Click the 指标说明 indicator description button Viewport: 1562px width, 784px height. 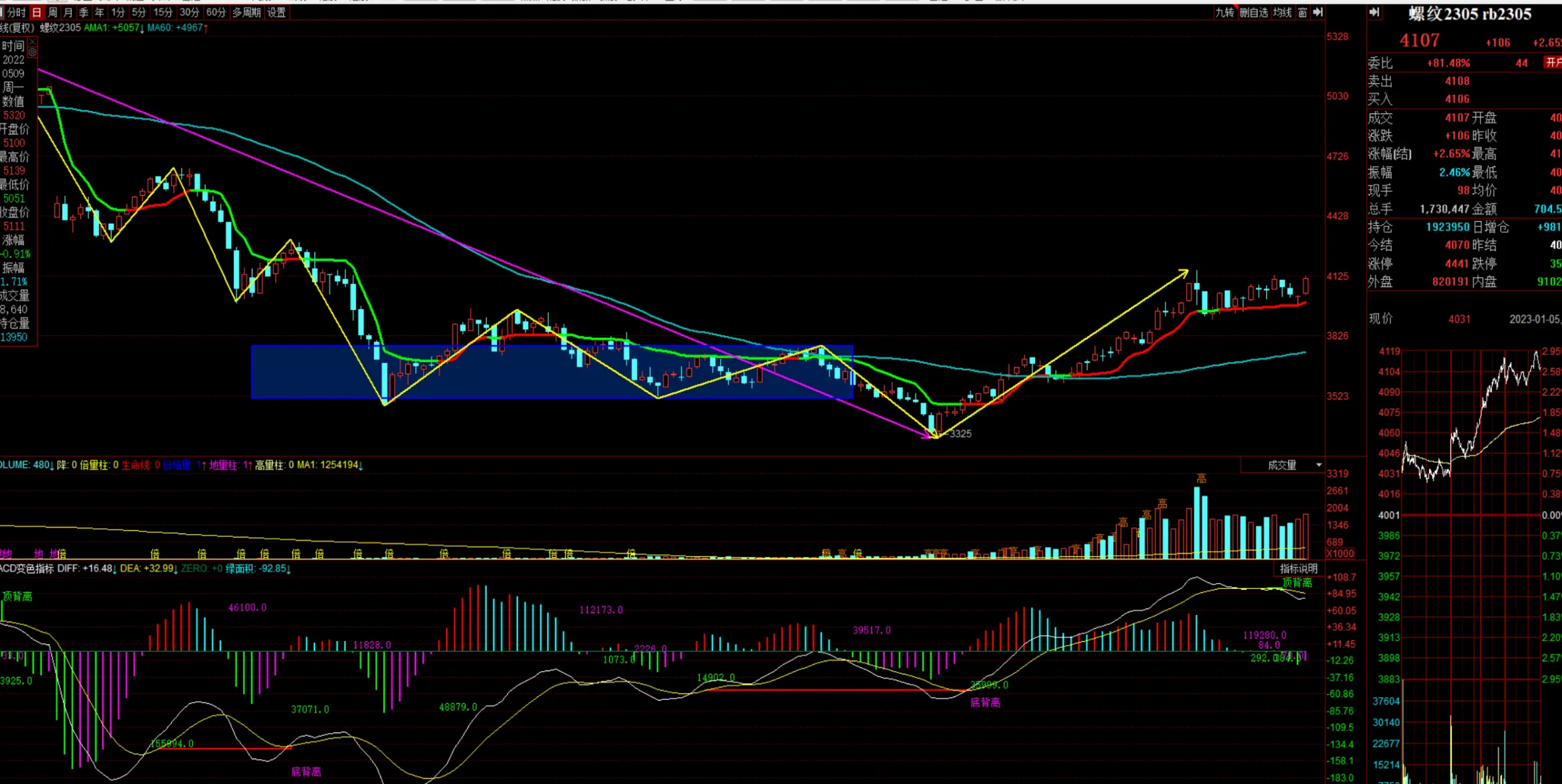tap(1298, 568)
